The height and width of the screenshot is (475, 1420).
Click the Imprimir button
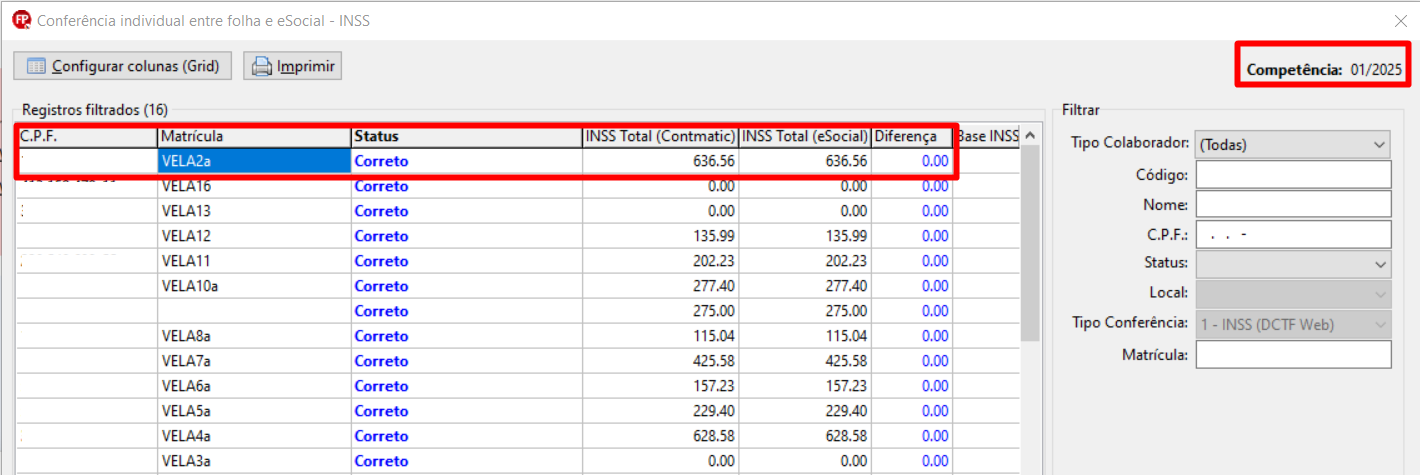[x=293, y=66]
